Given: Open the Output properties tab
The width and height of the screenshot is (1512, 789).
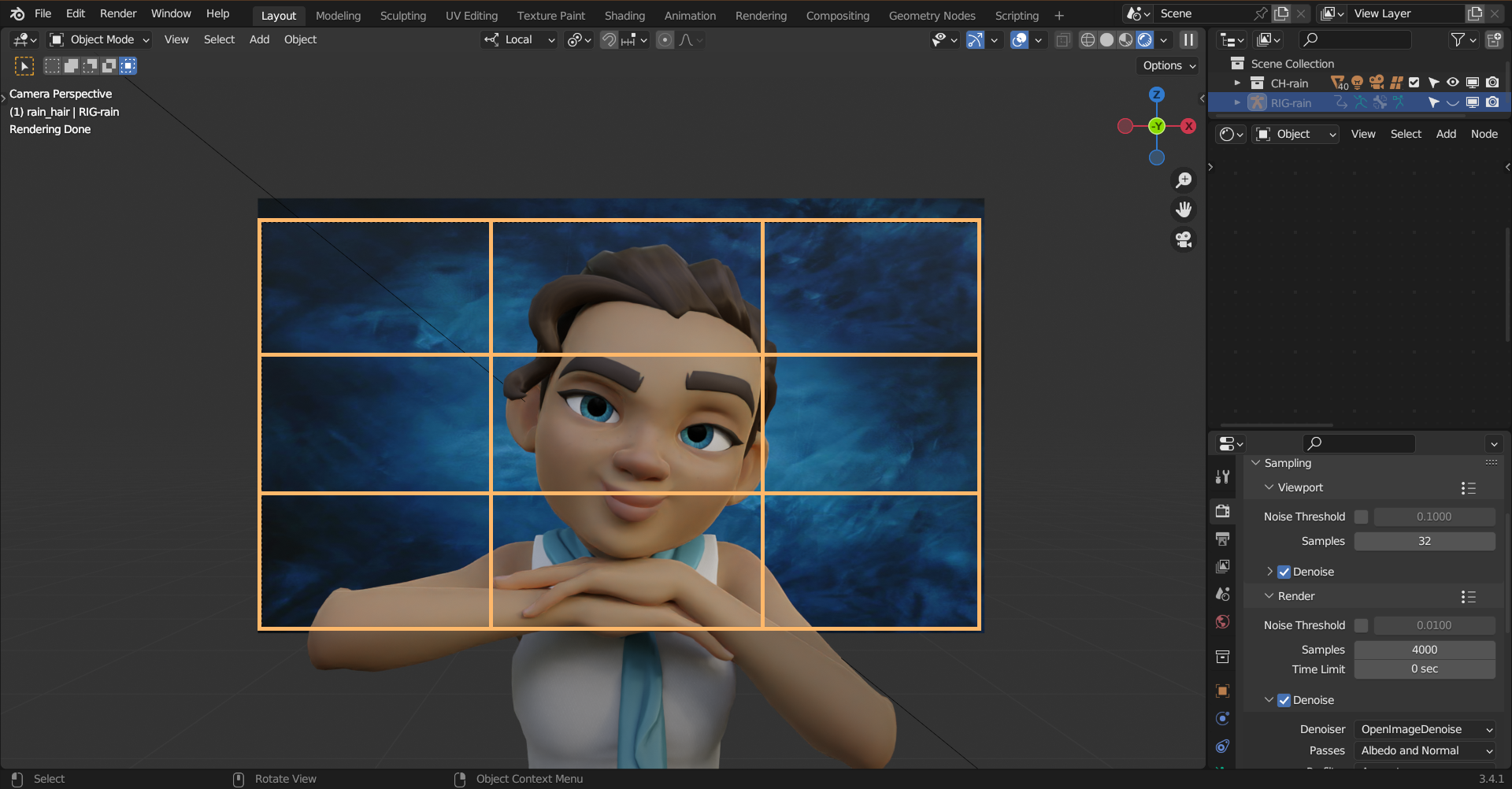Looking at the screenshot, I should [x=1222, y=539].
